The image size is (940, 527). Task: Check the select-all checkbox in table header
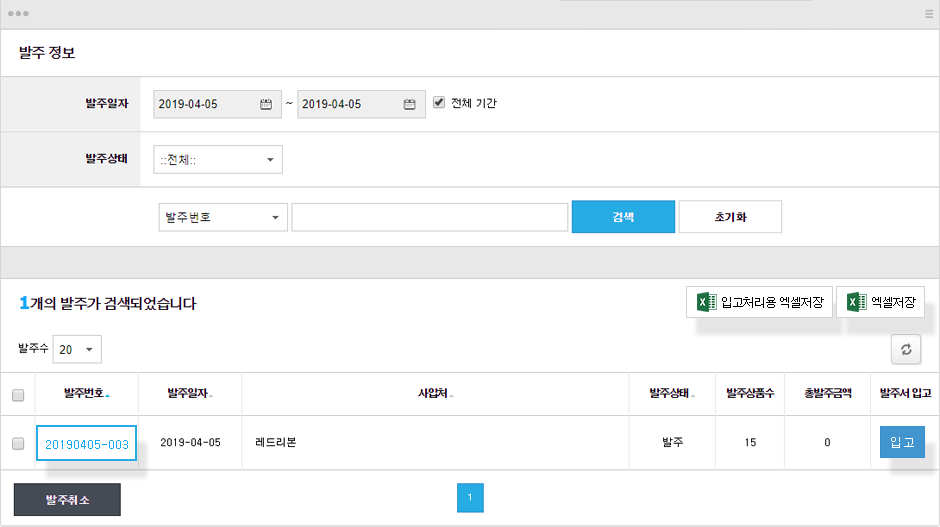[18, 395]
